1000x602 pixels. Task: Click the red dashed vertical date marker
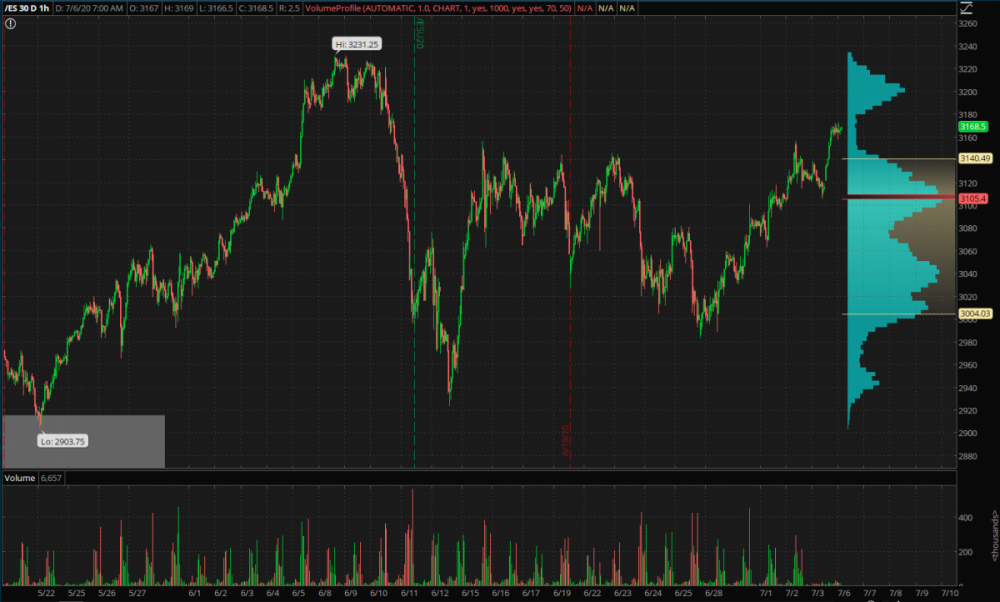[x=570, y=250]
